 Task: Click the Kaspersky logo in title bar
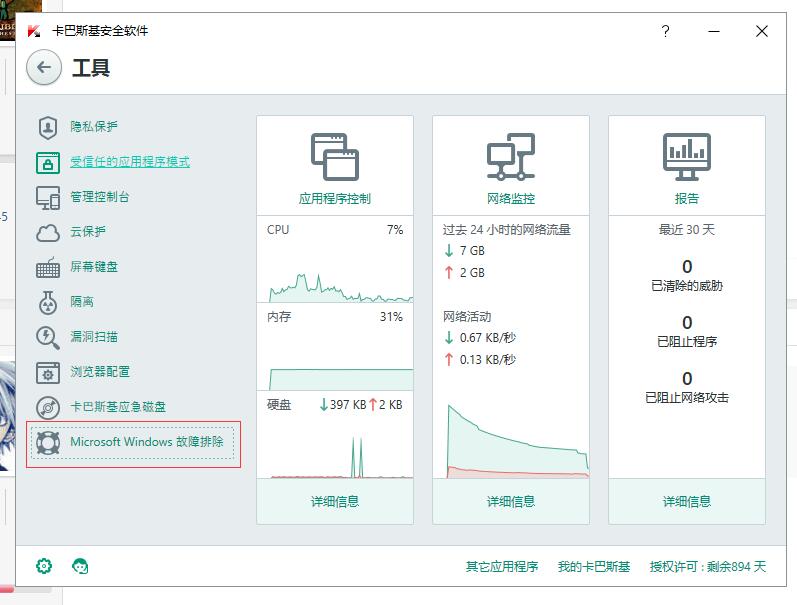click(x=34, y=31)
